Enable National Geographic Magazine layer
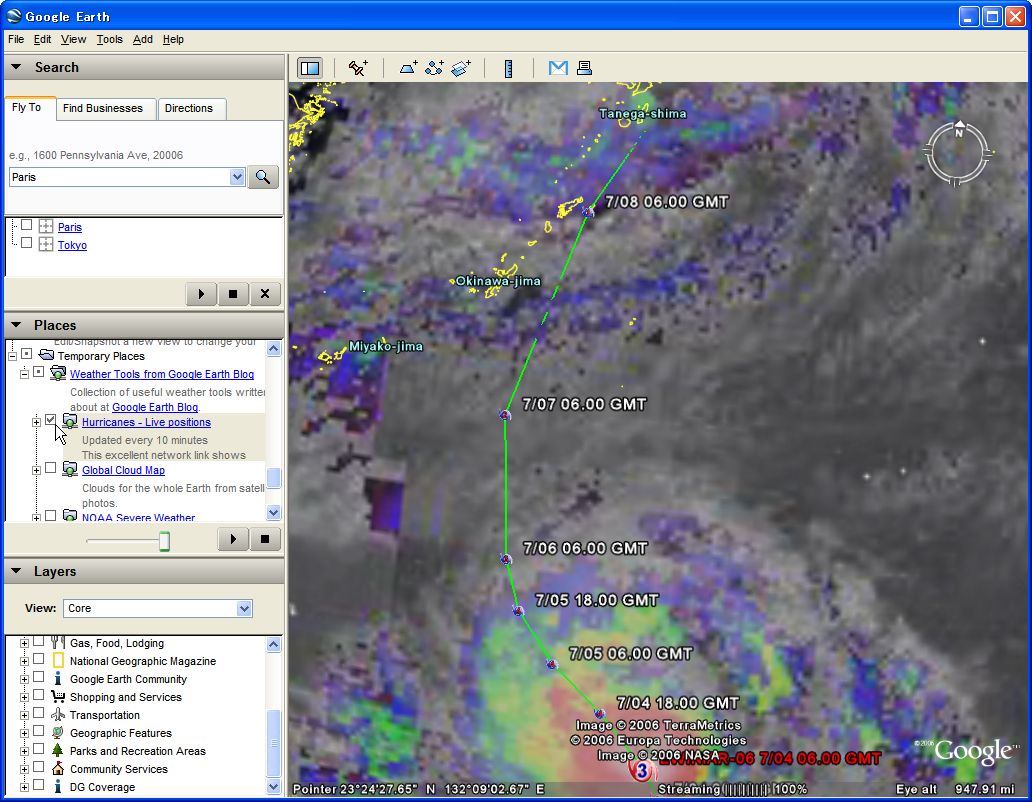Screen dimensions: 1032x802 click(x=39, y=659)
